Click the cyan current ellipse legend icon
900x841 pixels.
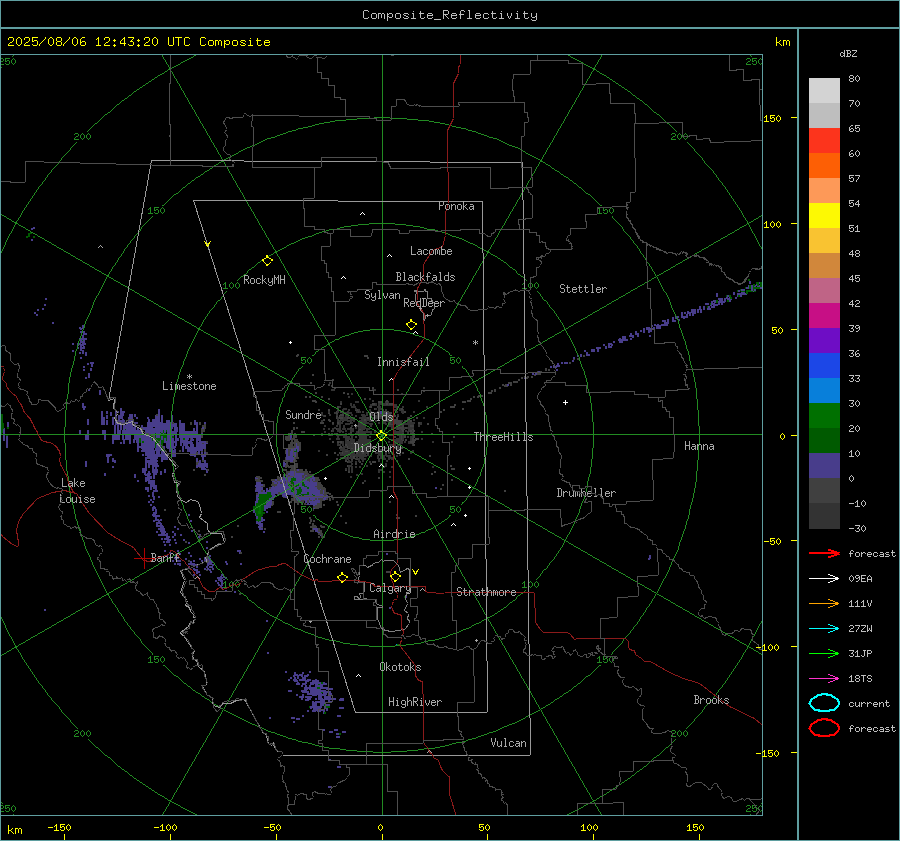pos(824,703)
